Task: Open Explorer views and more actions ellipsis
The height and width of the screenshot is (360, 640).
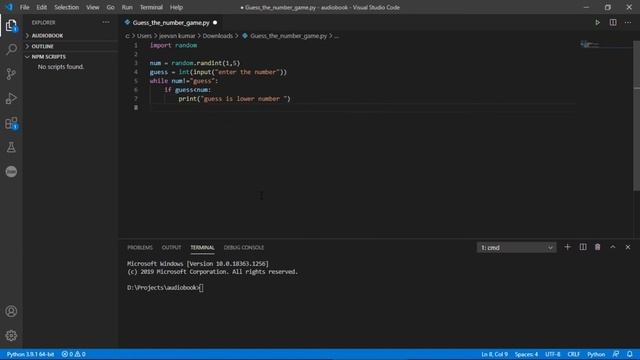Action: tap(106, 22)
